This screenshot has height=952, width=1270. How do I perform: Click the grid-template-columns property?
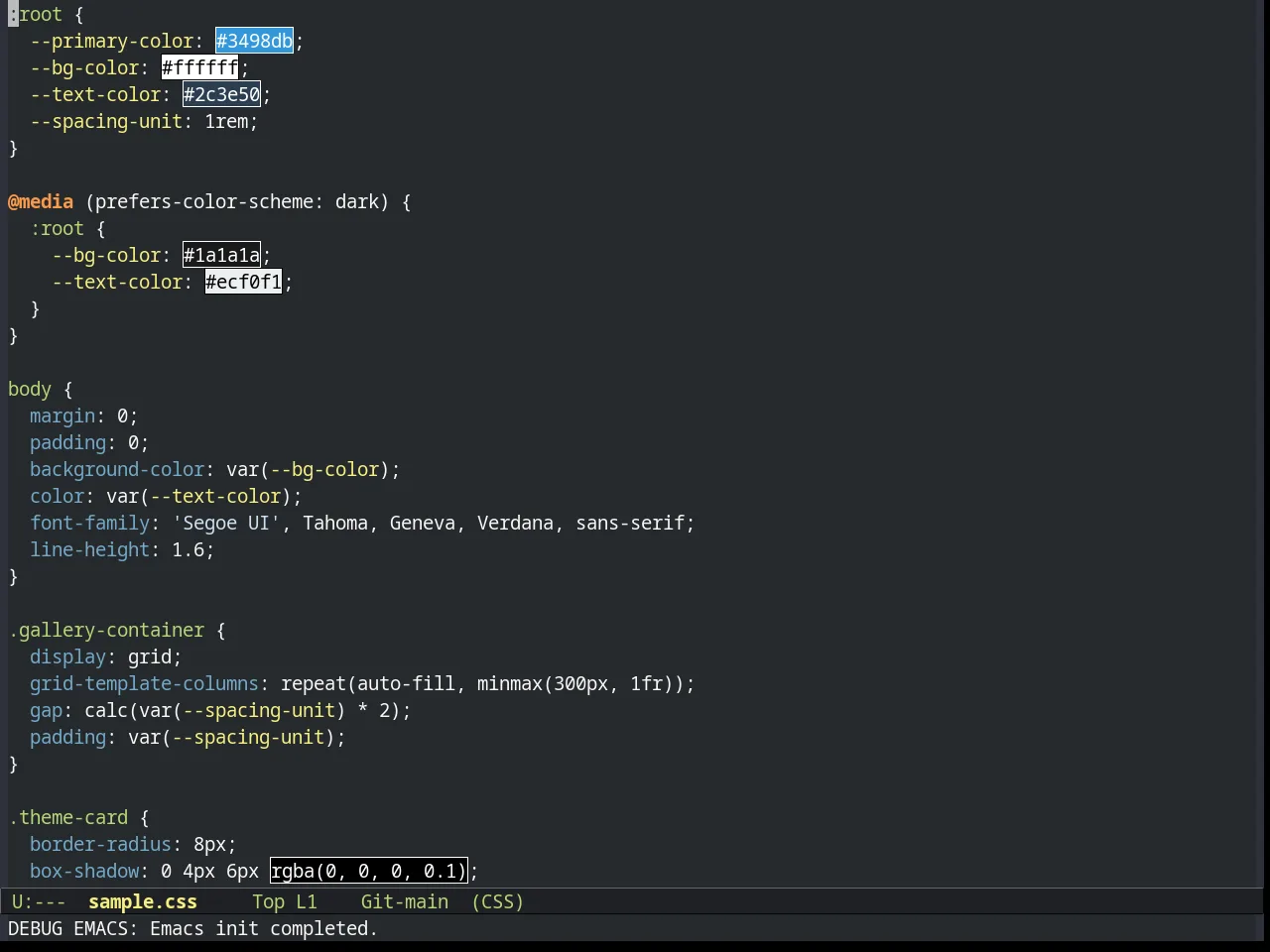[x=144, y=683]
